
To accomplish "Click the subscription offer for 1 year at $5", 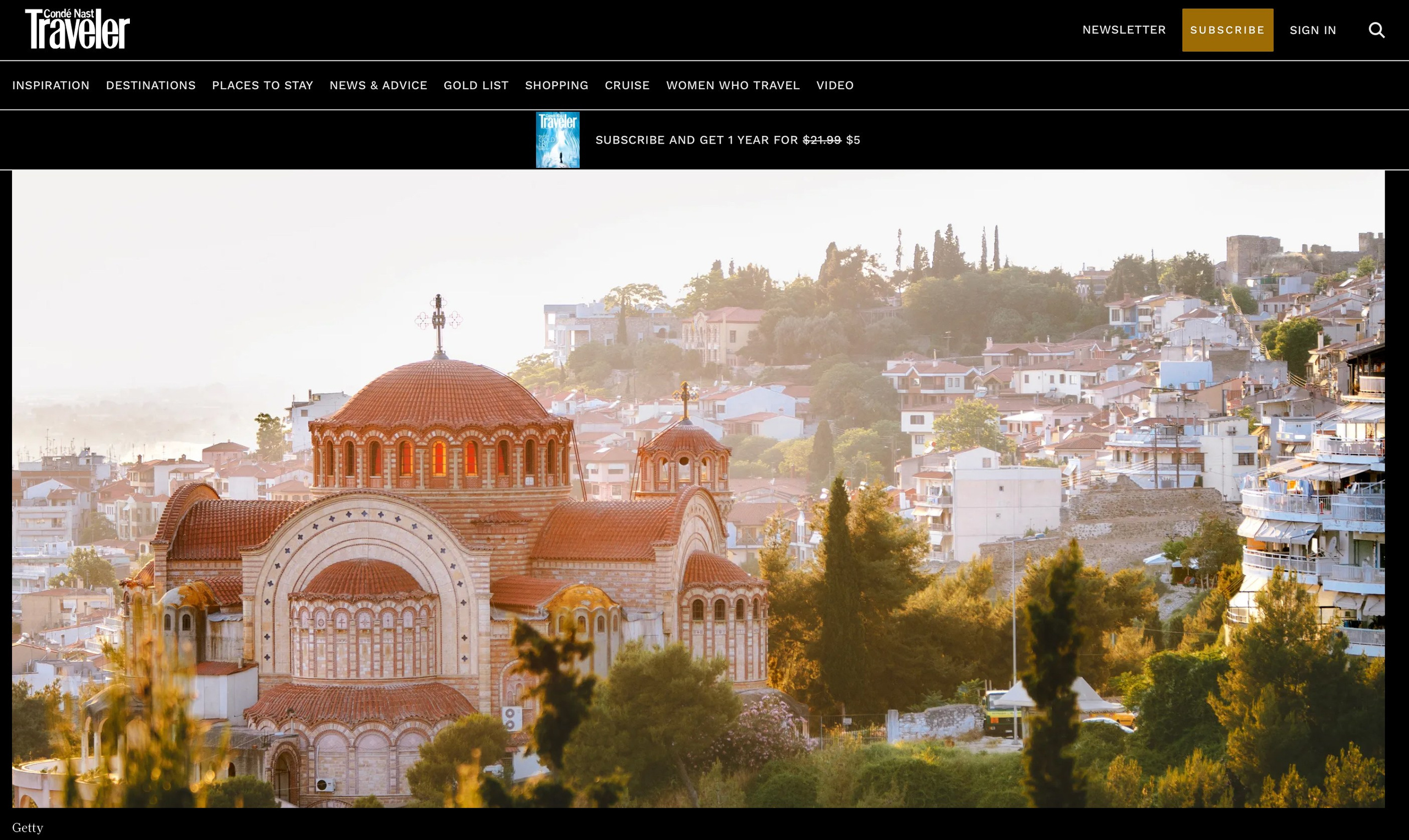I will 727,139.
